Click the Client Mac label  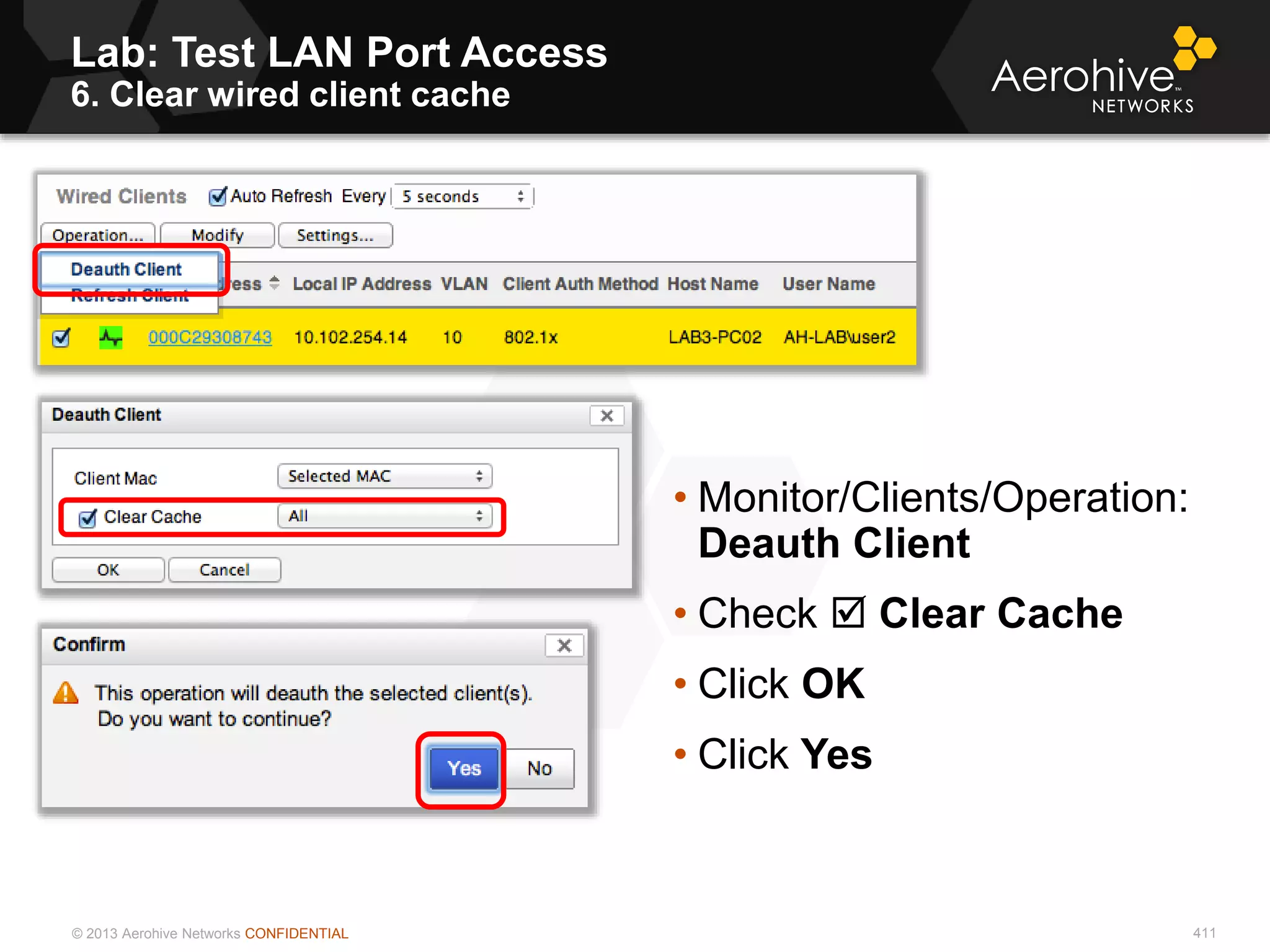coord(115,478)
